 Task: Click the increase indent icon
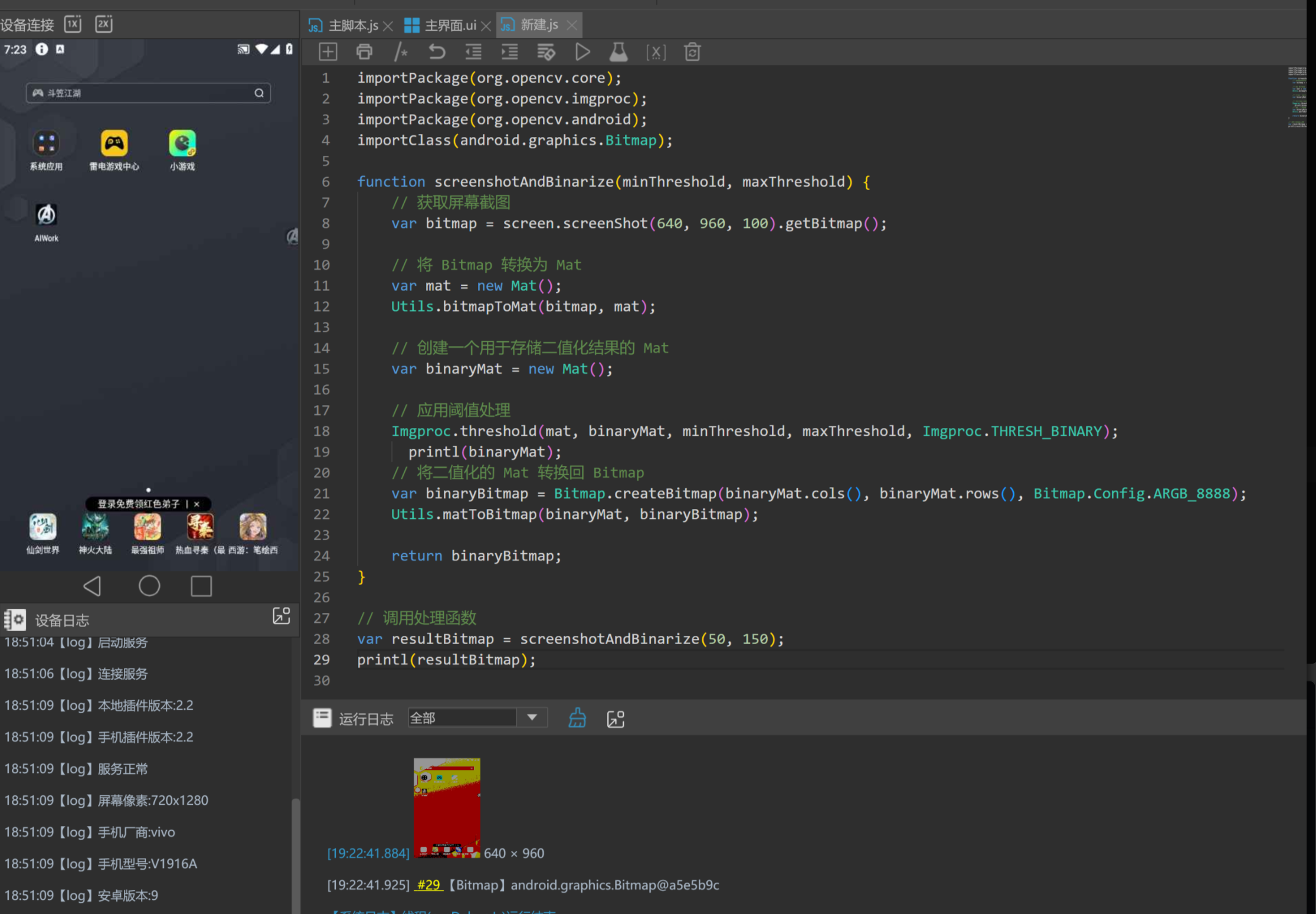[x=509, y=52]
